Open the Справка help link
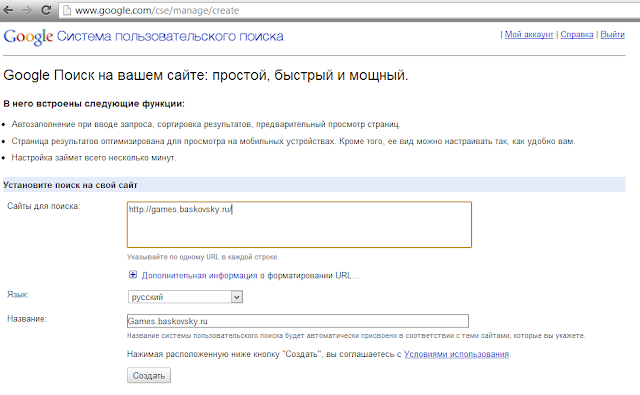This screenshot has height=395, width=640. 577,35
